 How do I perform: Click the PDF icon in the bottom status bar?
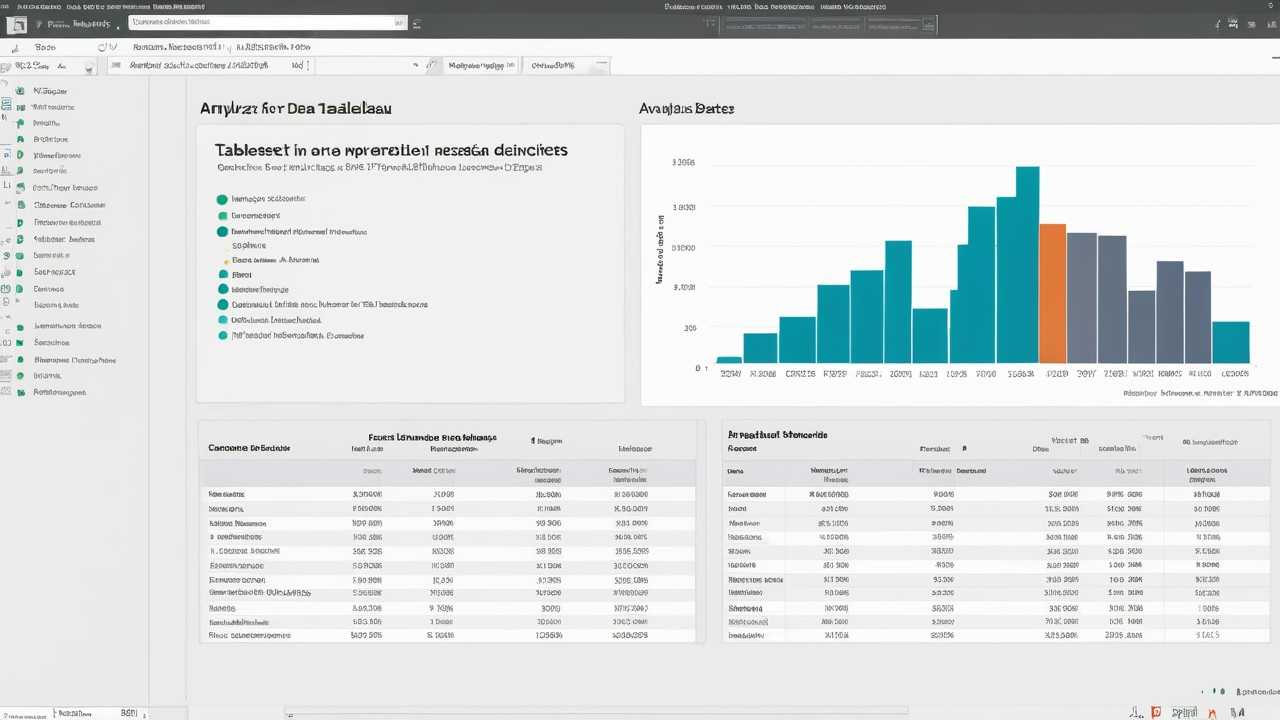click(1155, 712)
